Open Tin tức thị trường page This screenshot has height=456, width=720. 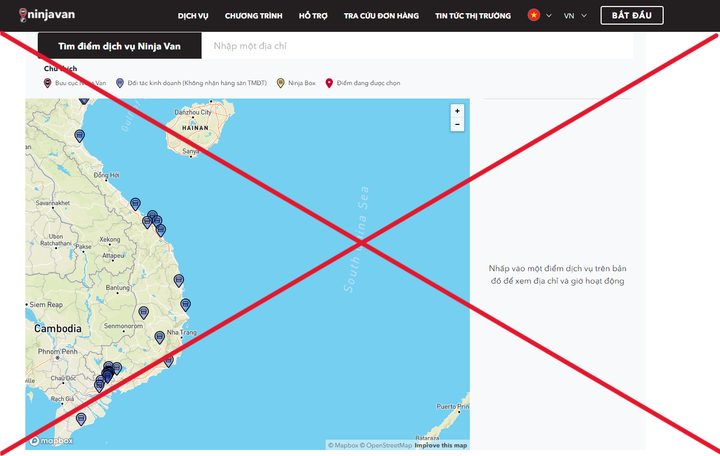point(473,16)
